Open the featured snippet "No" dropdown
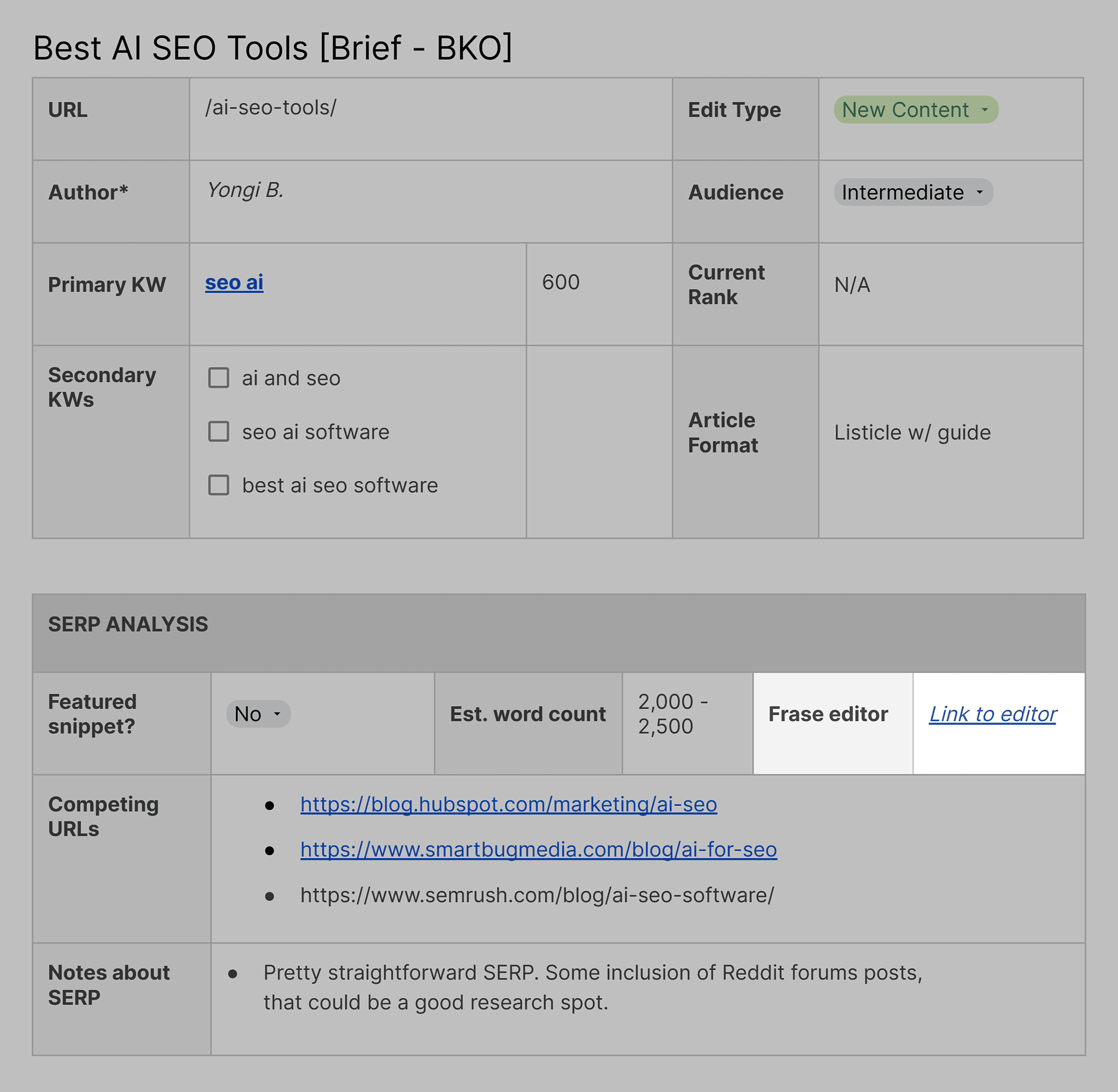This screenshot has width=1118, height=1092. click(258, 714)
